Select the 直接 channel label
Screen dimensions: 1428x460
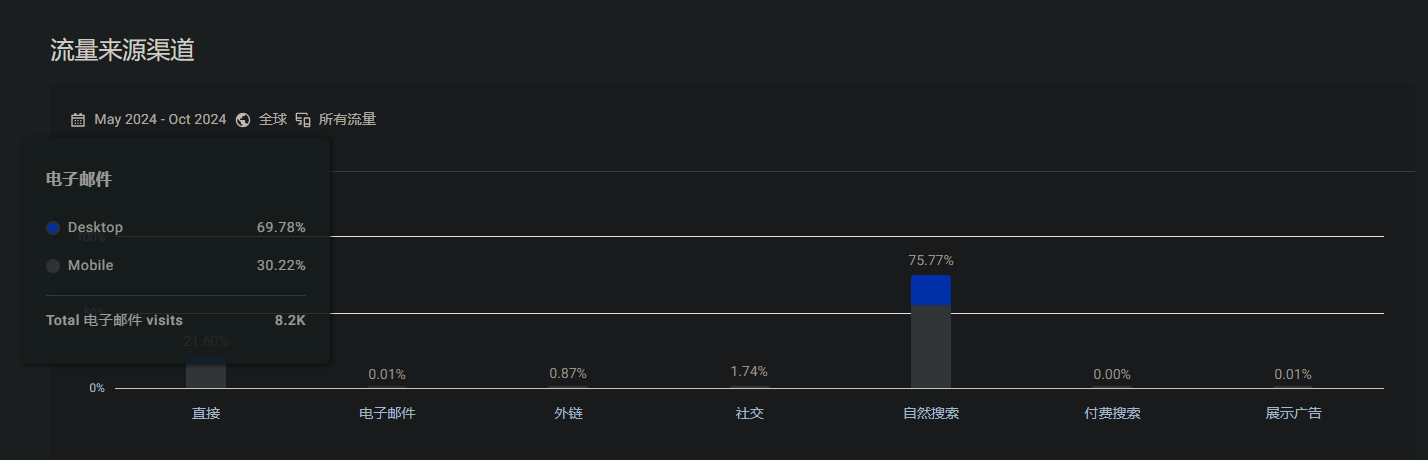(x=206, y=413)
